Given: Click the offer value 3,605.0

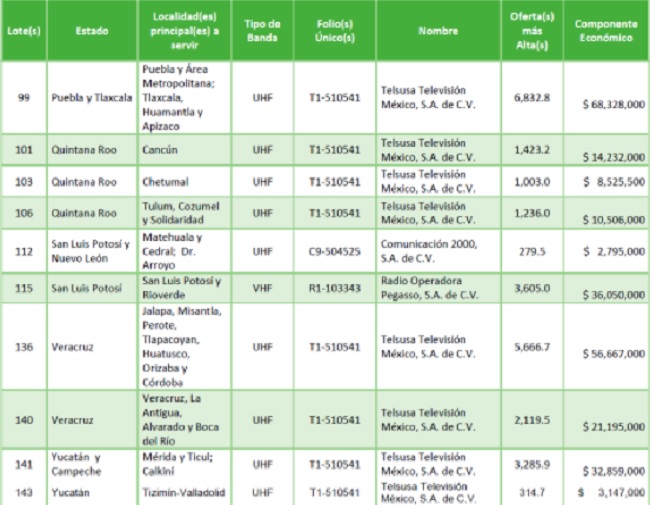Looking at the screenshot, I should click(x=532, y=288).
